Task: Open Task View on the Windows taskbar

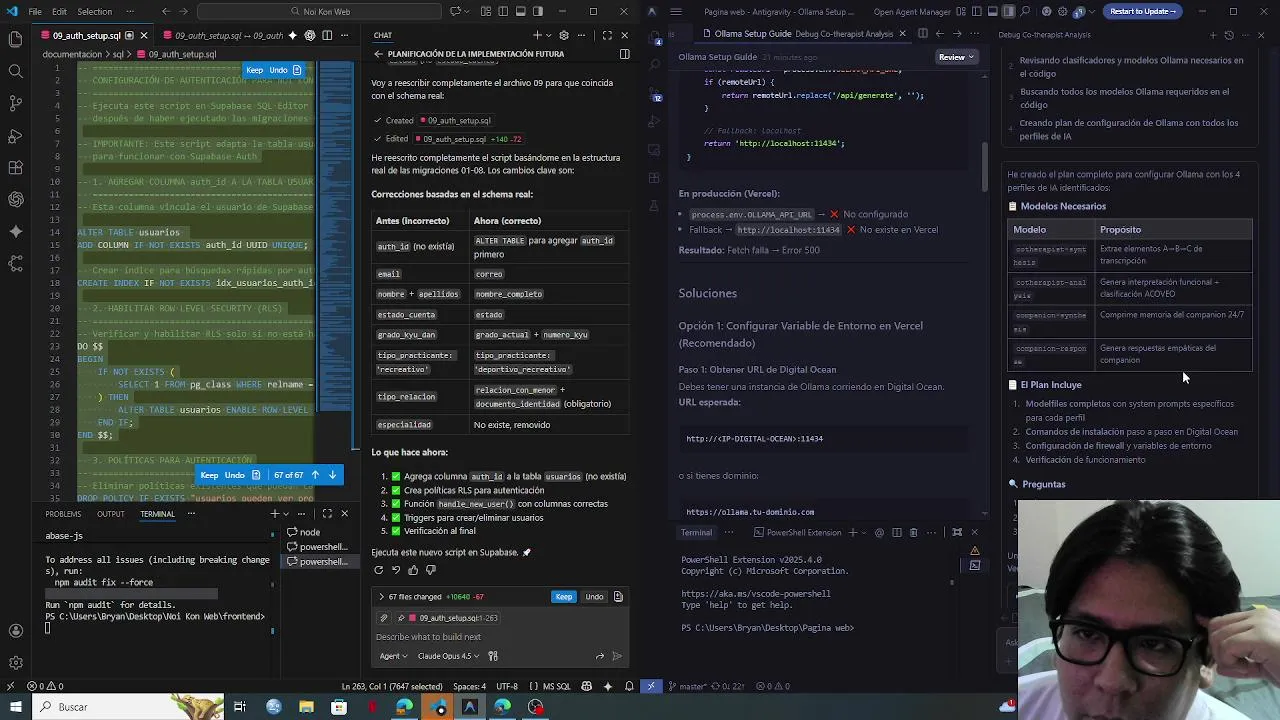Action: click(x=240, y=707)
